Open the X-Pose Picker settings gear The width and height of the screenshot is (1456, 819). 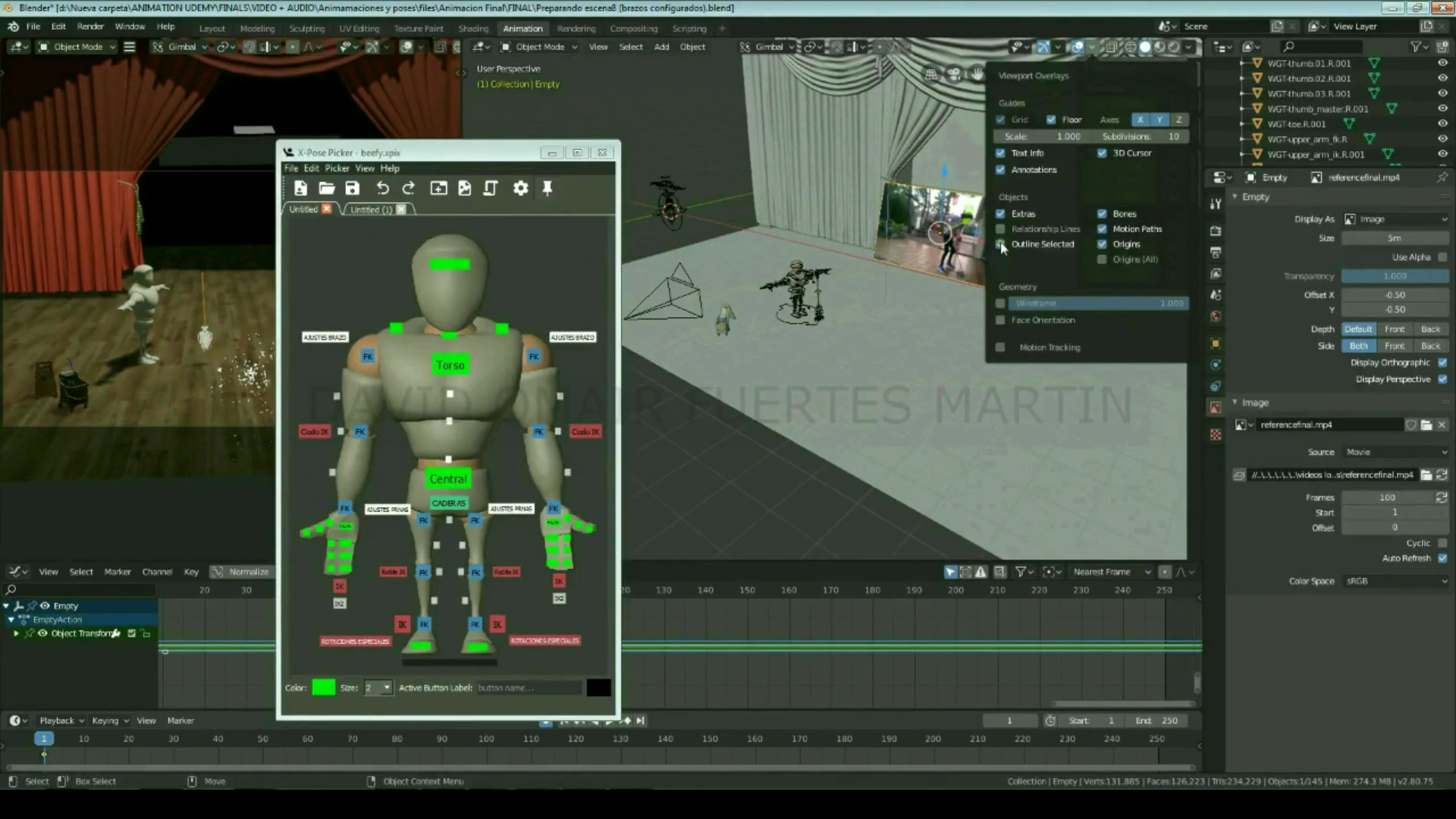point(520,188)
